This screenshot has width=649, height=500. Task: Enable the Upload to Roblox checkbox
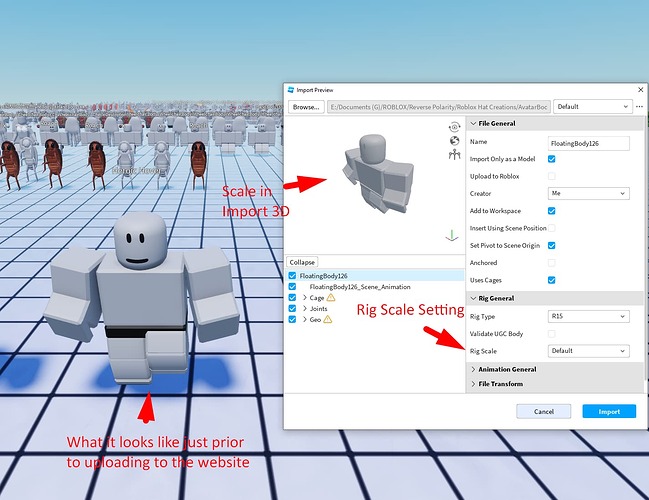pyautogui.click(x=551, y=176)
